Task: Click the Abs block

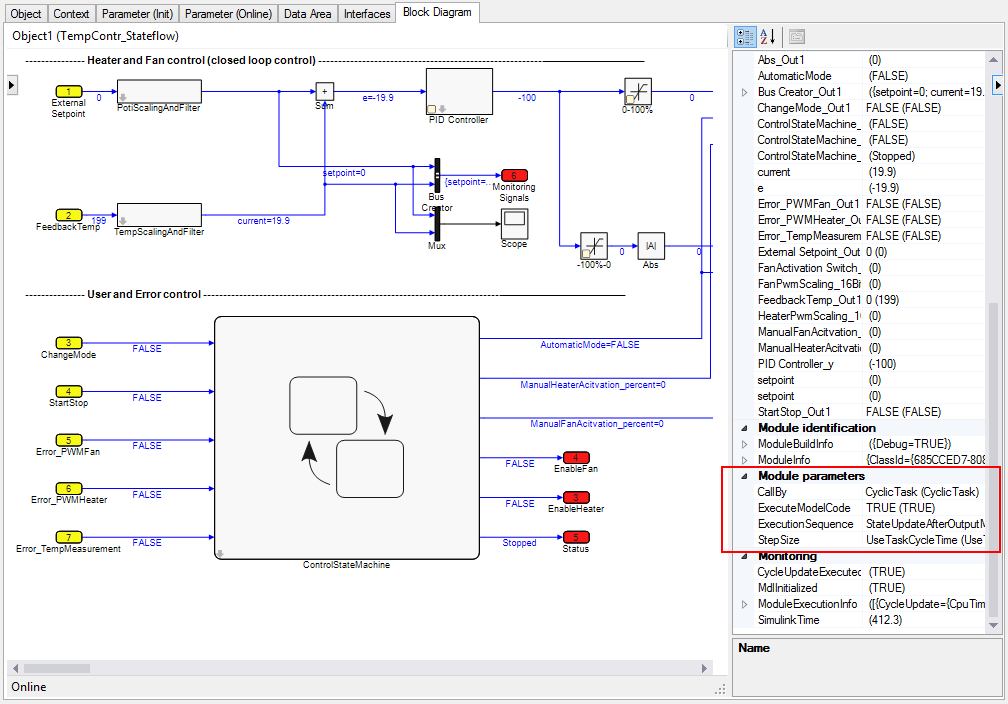Action: coord(651,246)
